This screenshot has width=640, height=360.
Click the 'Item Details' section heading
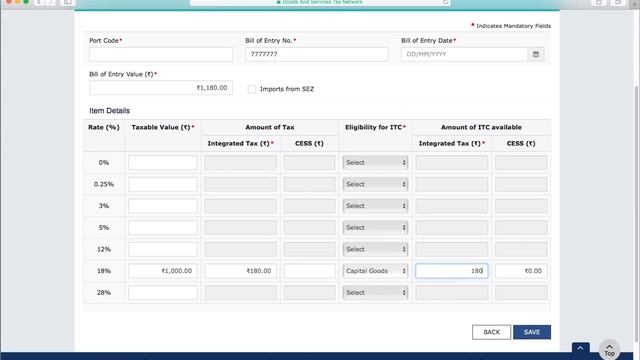(109, 111)
